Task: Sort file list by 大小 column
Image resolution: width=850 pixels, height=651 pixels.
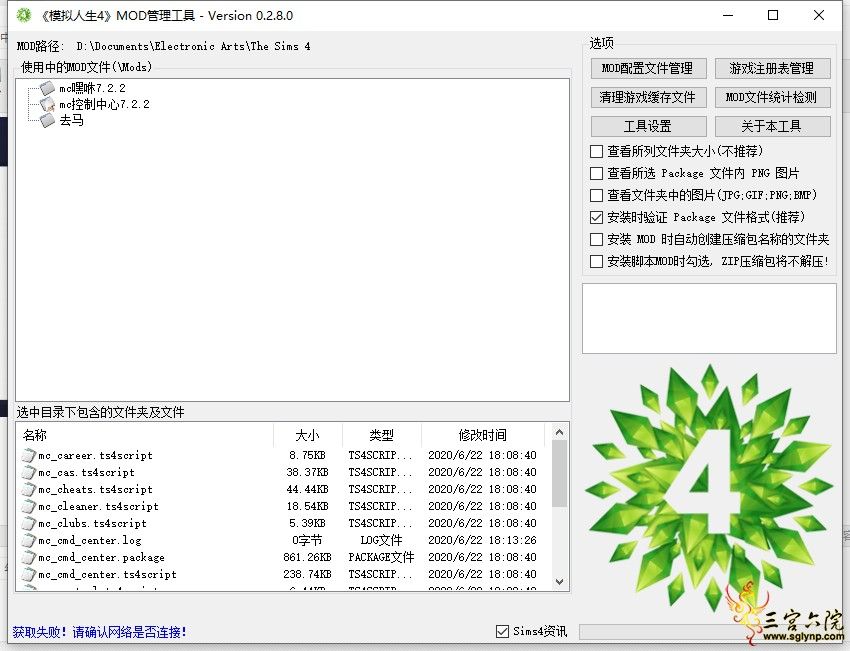Action: coord(308,435)
